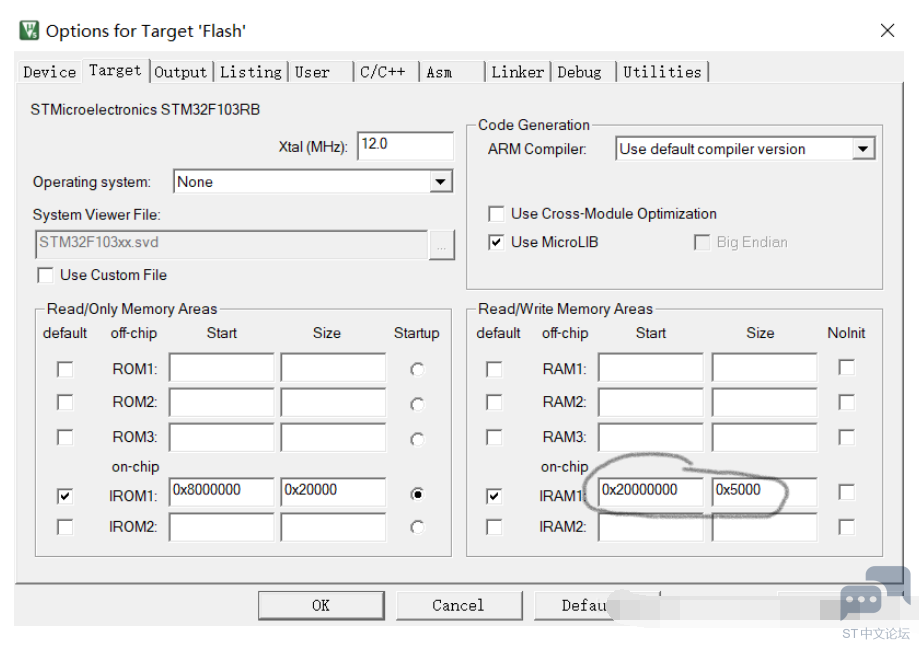The width and height of the screenshot is (919, 649).
Task: Enable the Use Custom File checkbox
Action: point(45,275)
